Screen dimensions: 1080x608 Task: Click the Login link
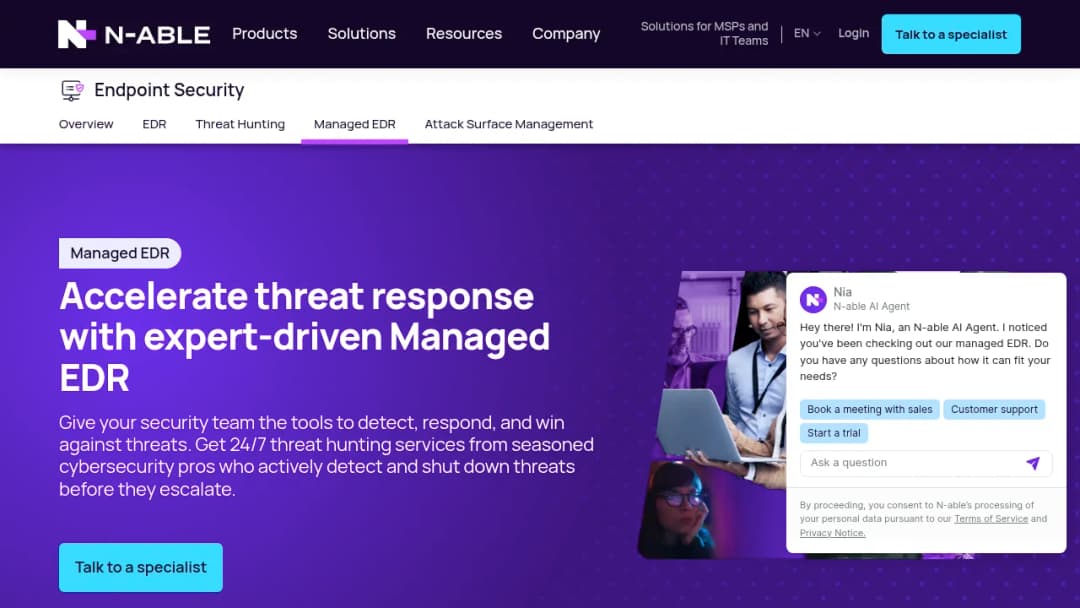click(853, 33)
